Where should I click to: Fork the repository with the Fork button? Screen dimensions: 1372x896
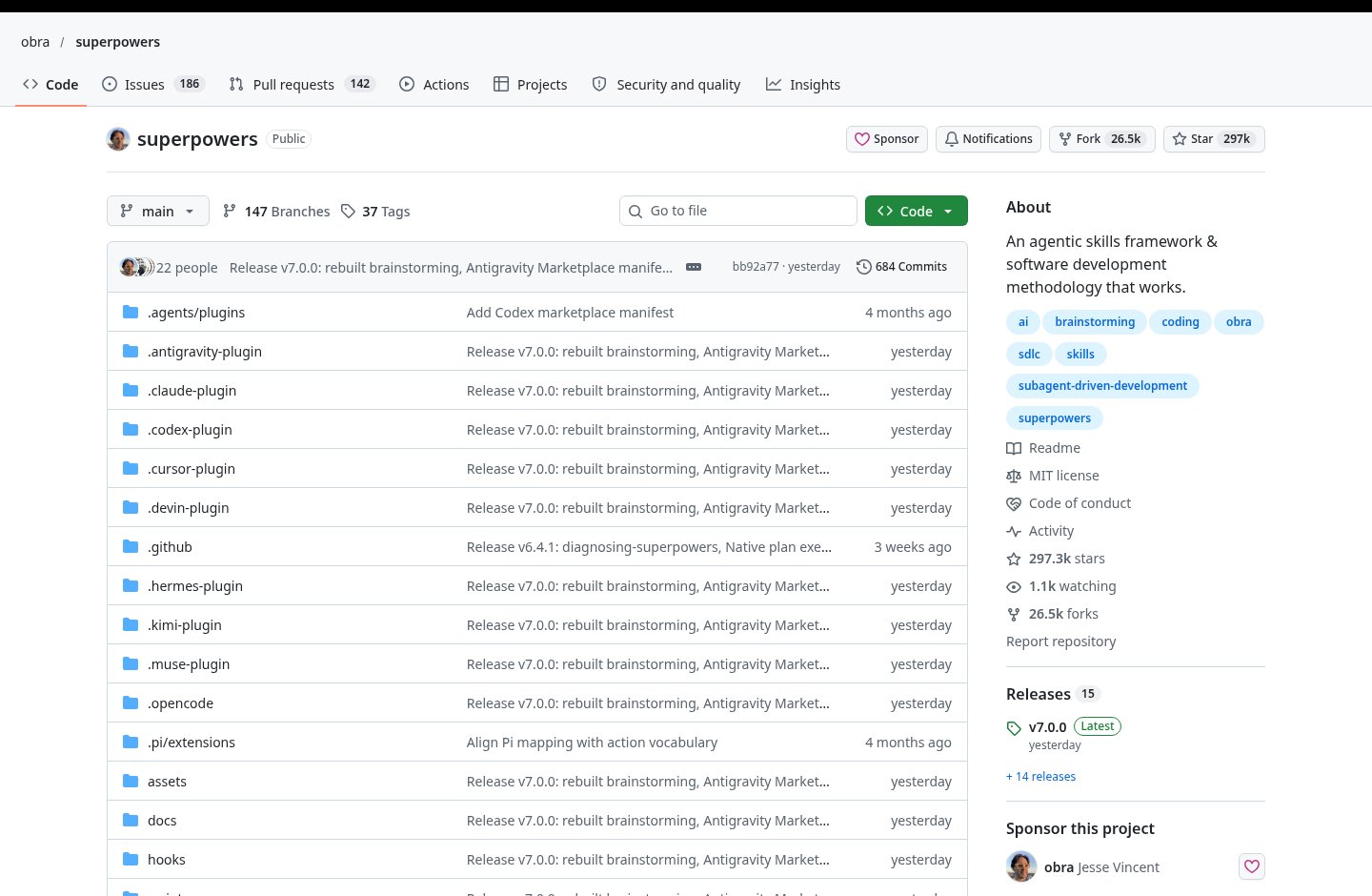1102,139
